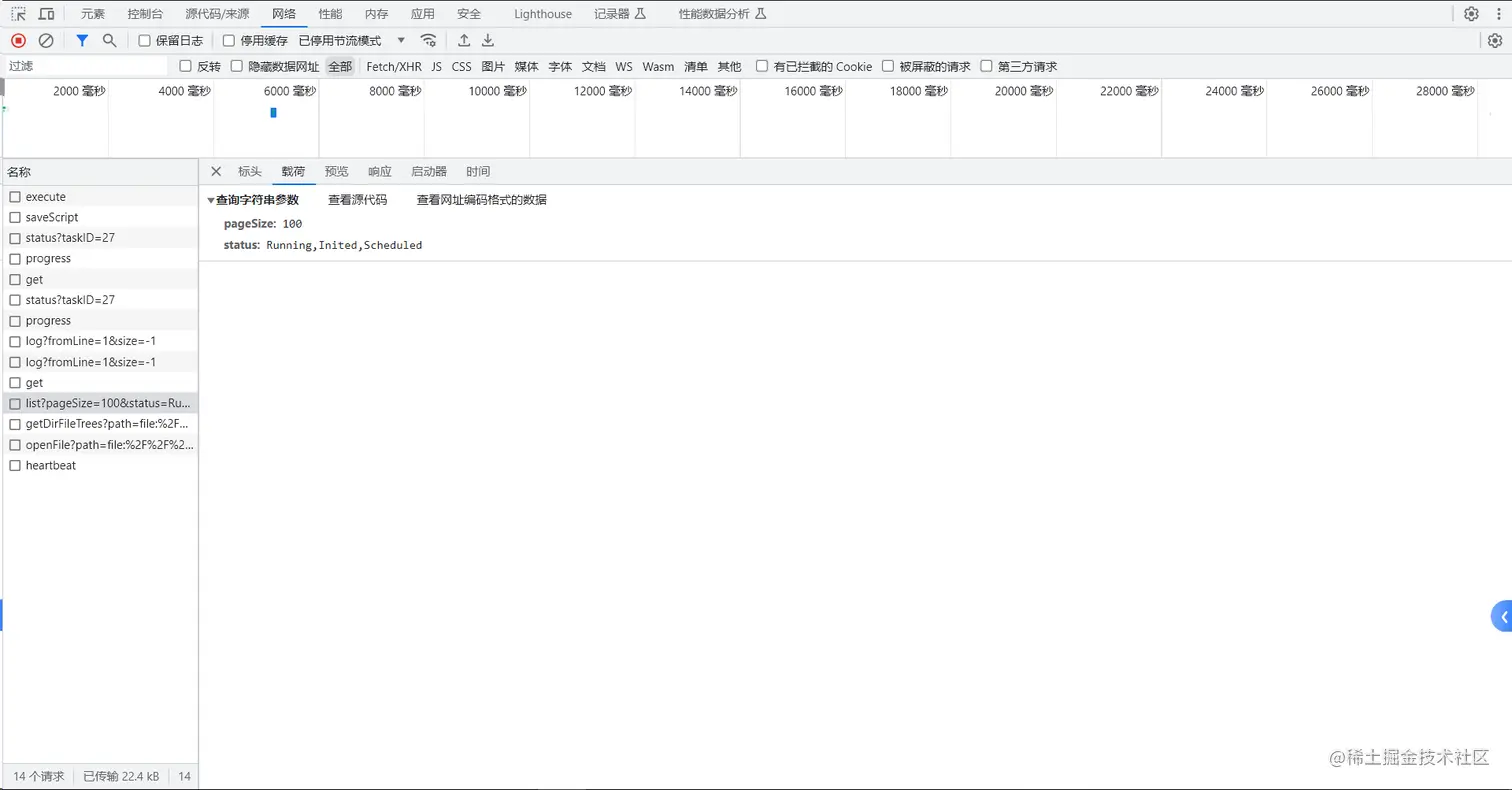Clear the network log icon

coord(46,40)
